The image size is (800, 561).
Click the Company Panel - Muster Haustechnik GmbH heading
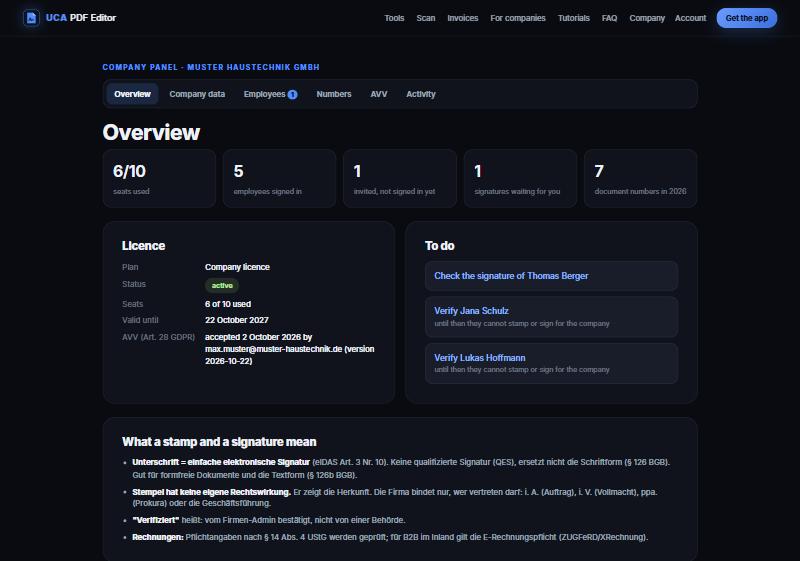[211, 67]
